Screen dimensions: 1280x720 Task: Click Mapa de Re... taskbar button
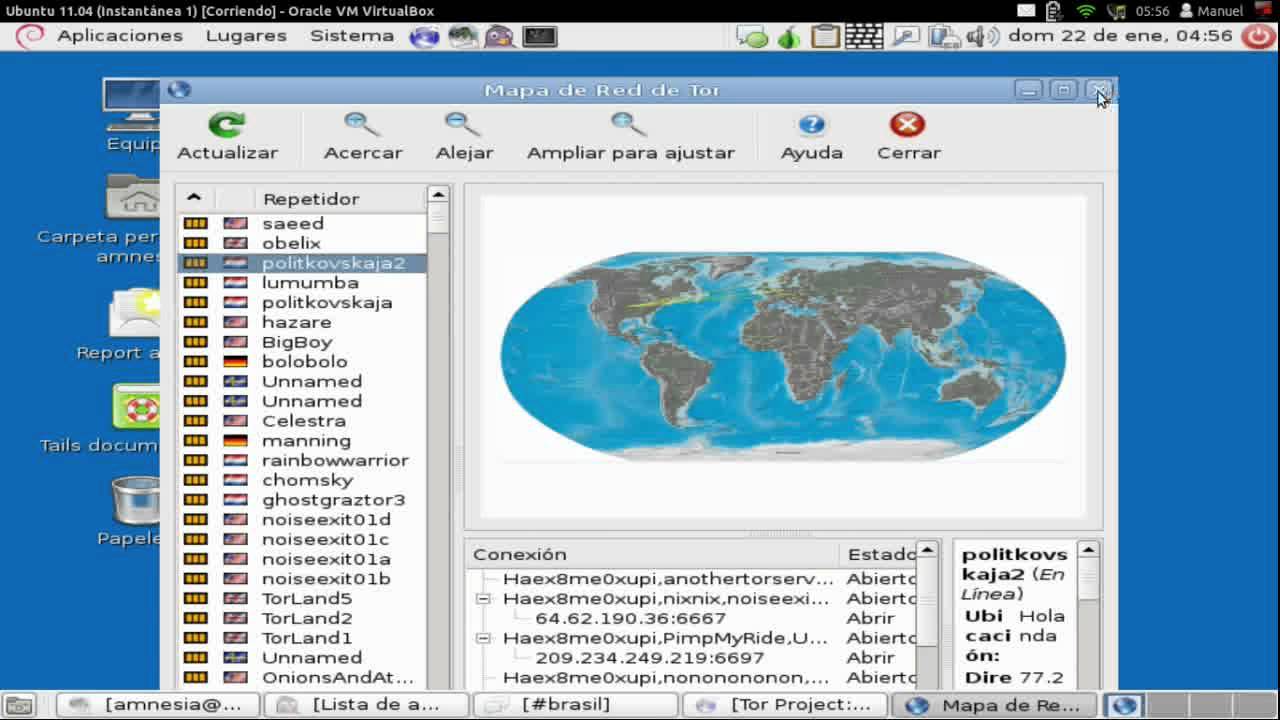[x=994, y=705]
